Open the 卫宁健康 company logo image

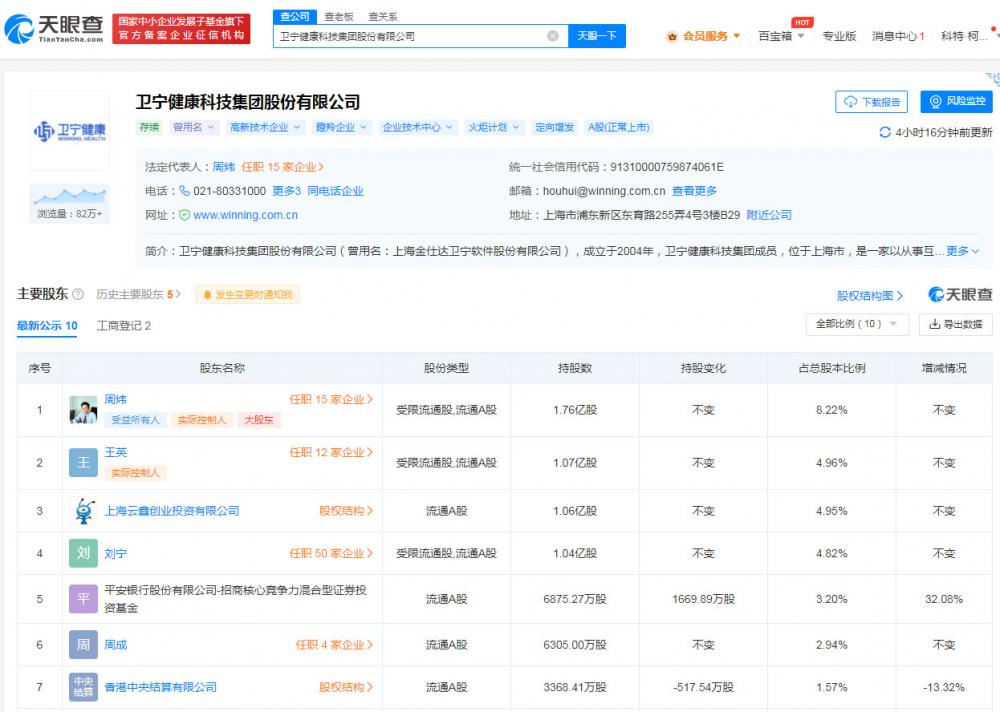[70, 131]
